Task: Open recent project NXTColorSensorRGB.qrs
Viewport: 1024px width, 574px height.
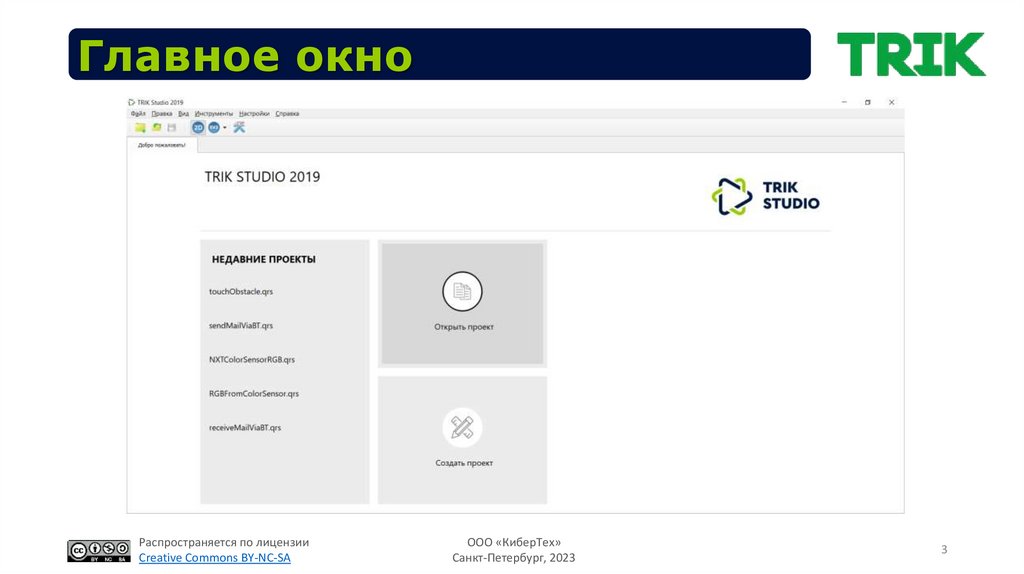Action: pyautogui.click(x=252, y=360)
